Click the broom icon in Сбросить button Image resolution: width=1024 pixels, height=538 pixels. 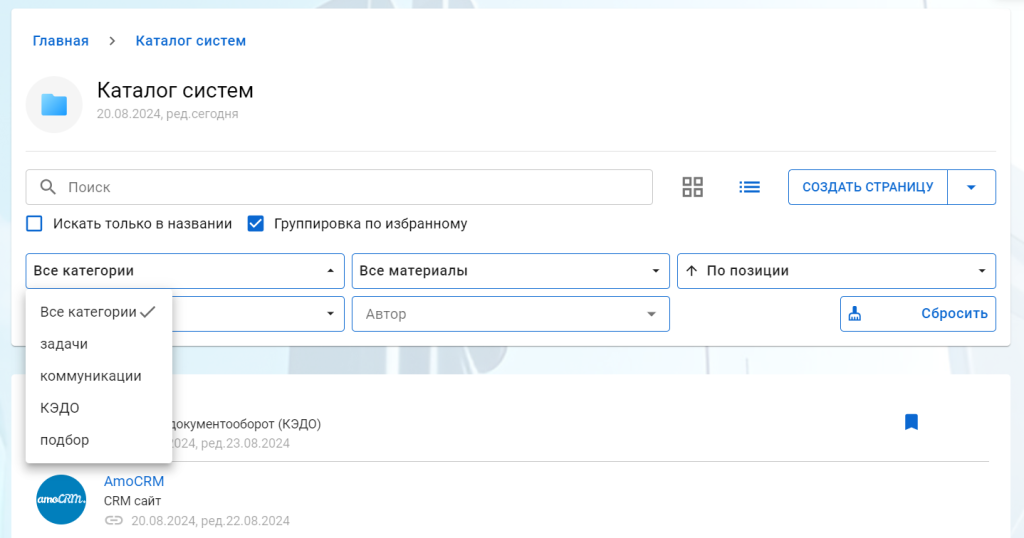(854, 314)
